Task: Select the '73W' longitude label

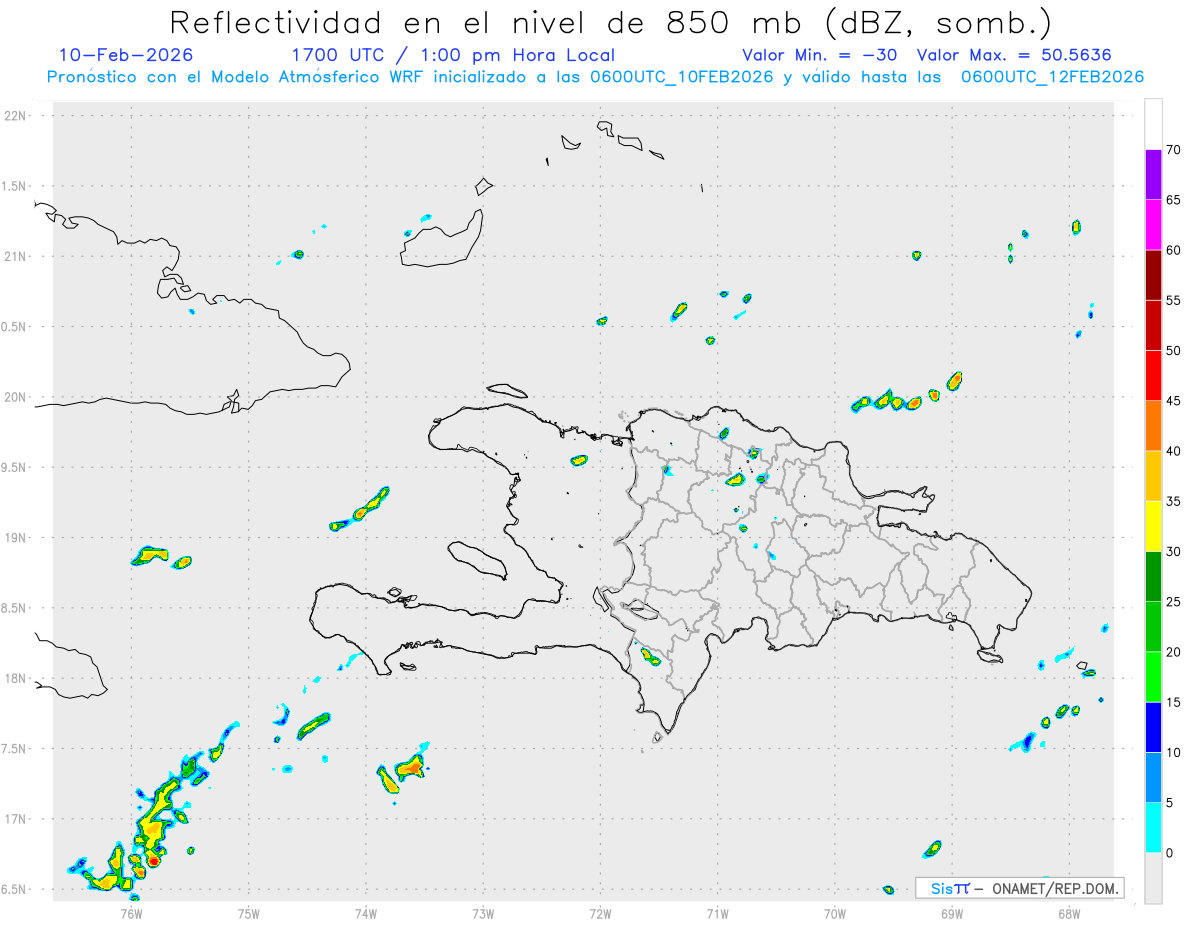Action: [x=483, y=913]
